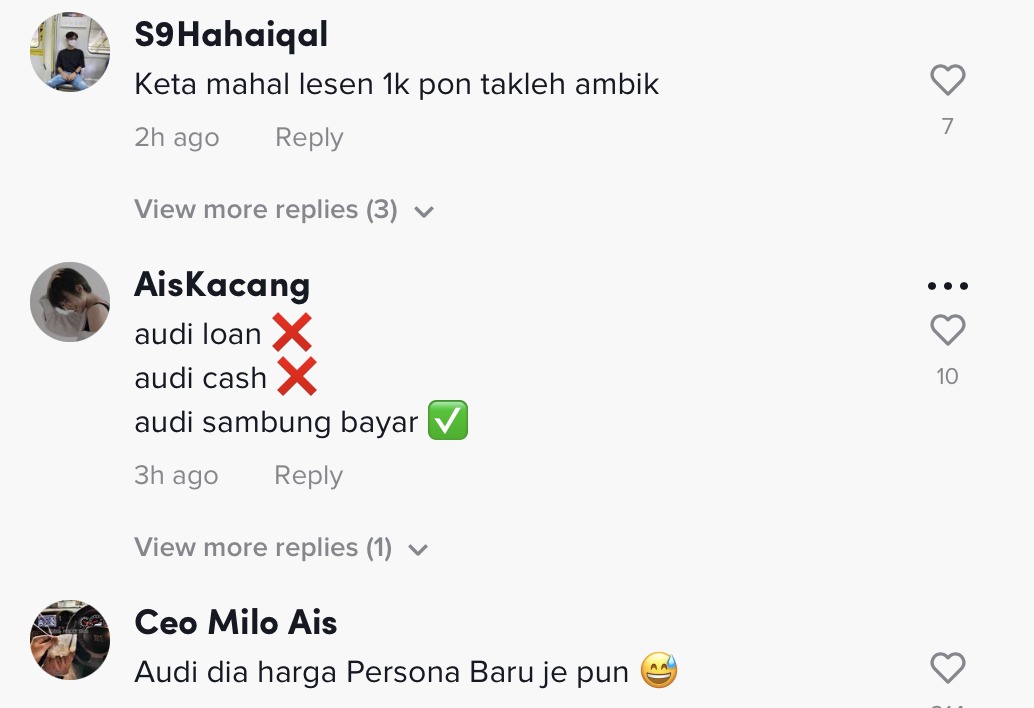Open AisKacang username link

222,285
